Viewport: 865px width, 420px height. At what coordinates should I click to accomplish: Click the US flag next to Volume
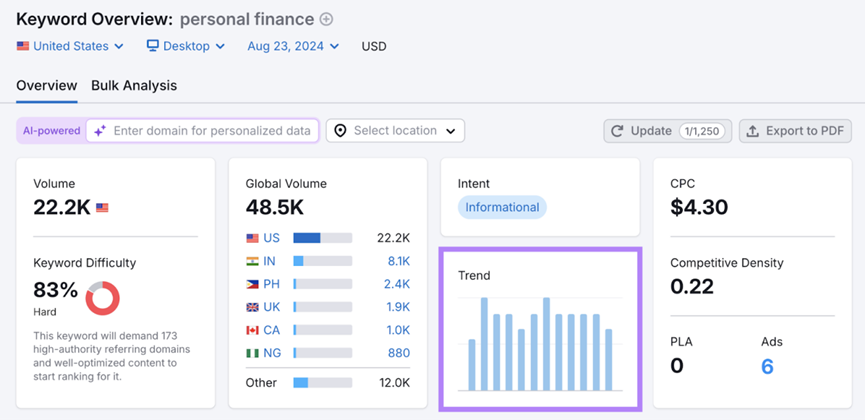[102, 208]
